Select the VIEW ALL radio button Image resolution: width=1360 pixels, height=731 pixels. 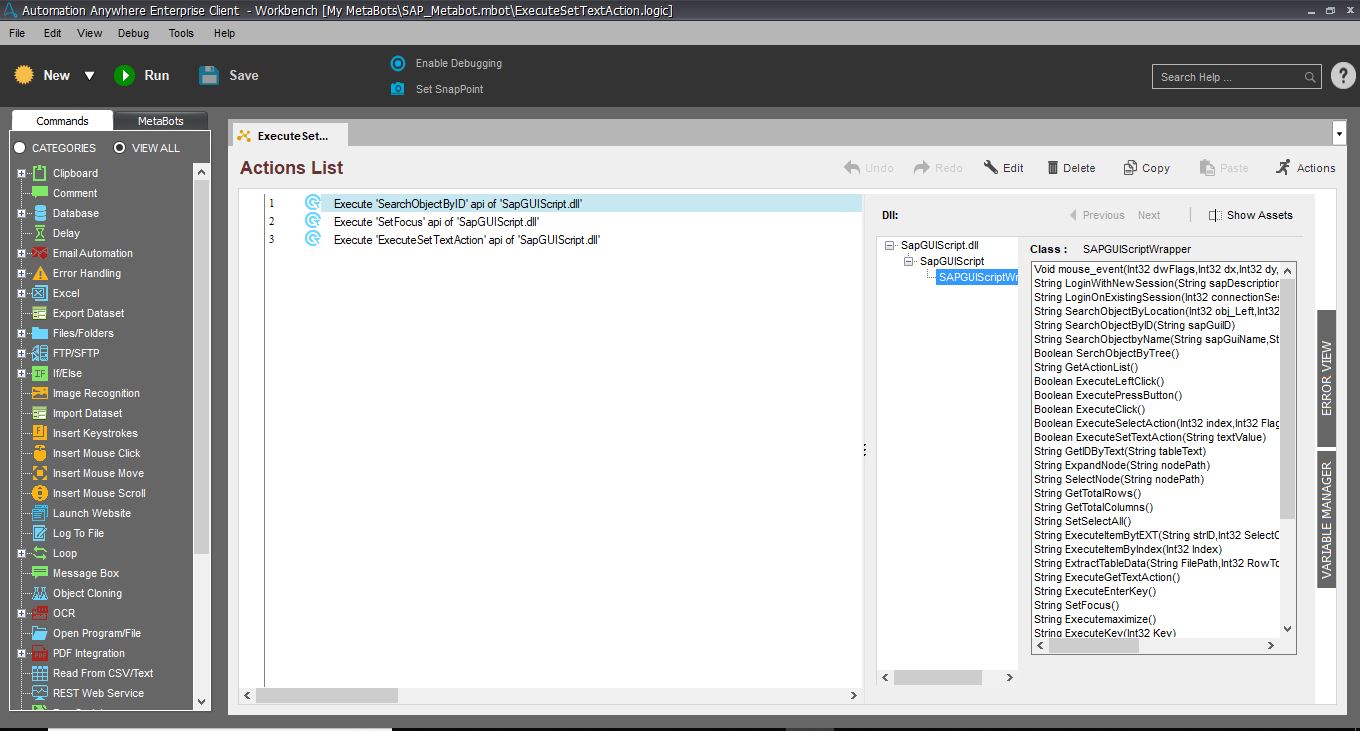pyautogui.click(x=120, y=148)
